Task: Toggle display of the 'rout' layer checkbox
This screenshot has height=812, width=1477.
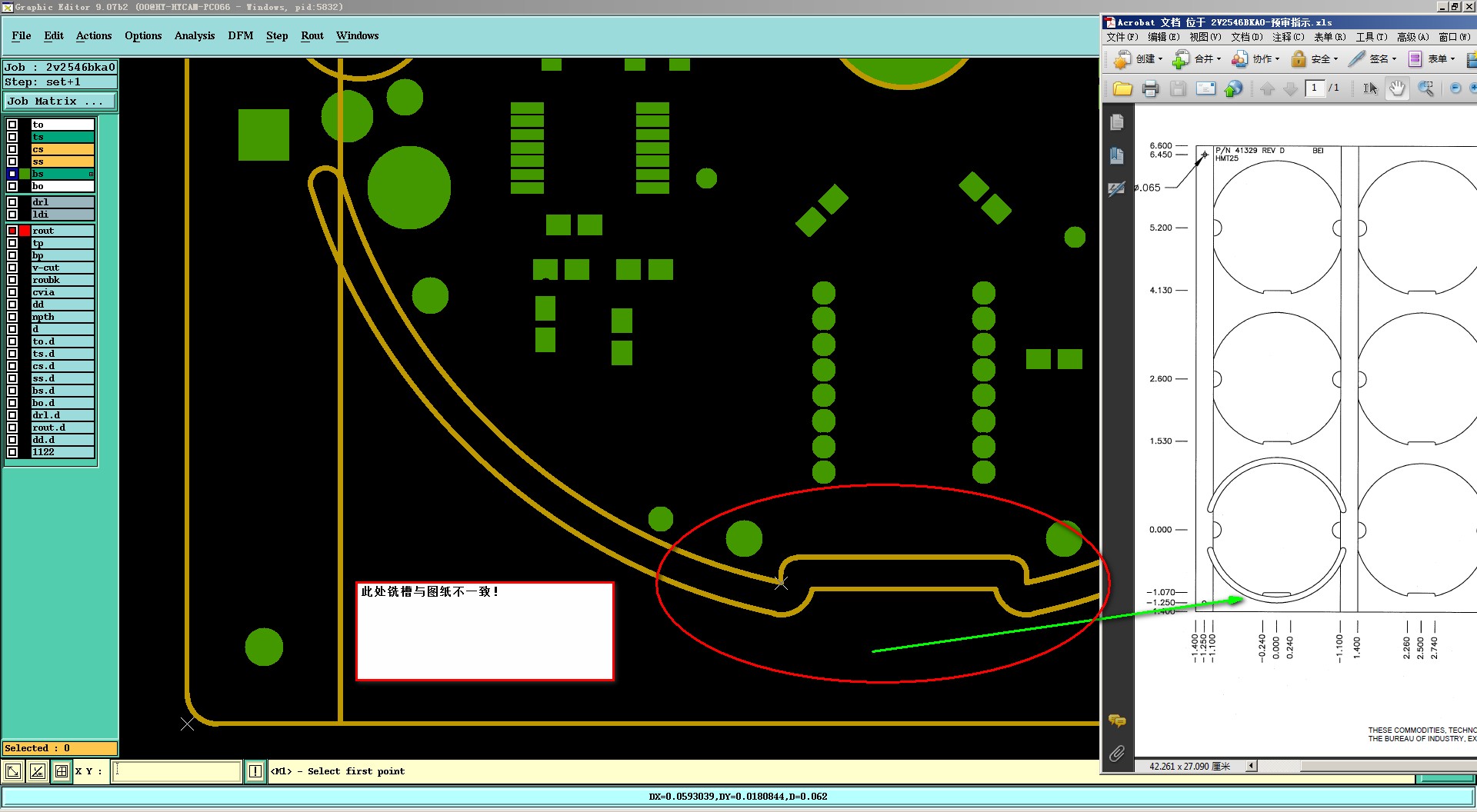Action: [x=12, y=231]
